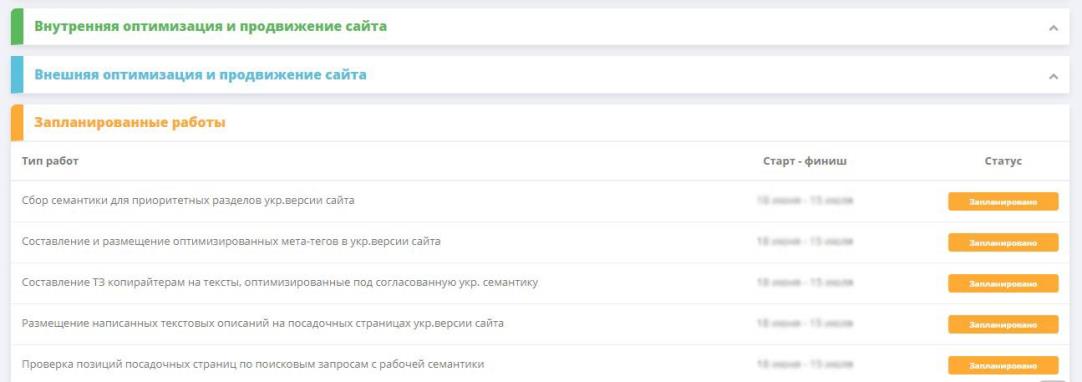Screen dimensions: 1082x382
Task: Click Запланировано status for мета-тегов row
Action: click(x=1003, y=243)
